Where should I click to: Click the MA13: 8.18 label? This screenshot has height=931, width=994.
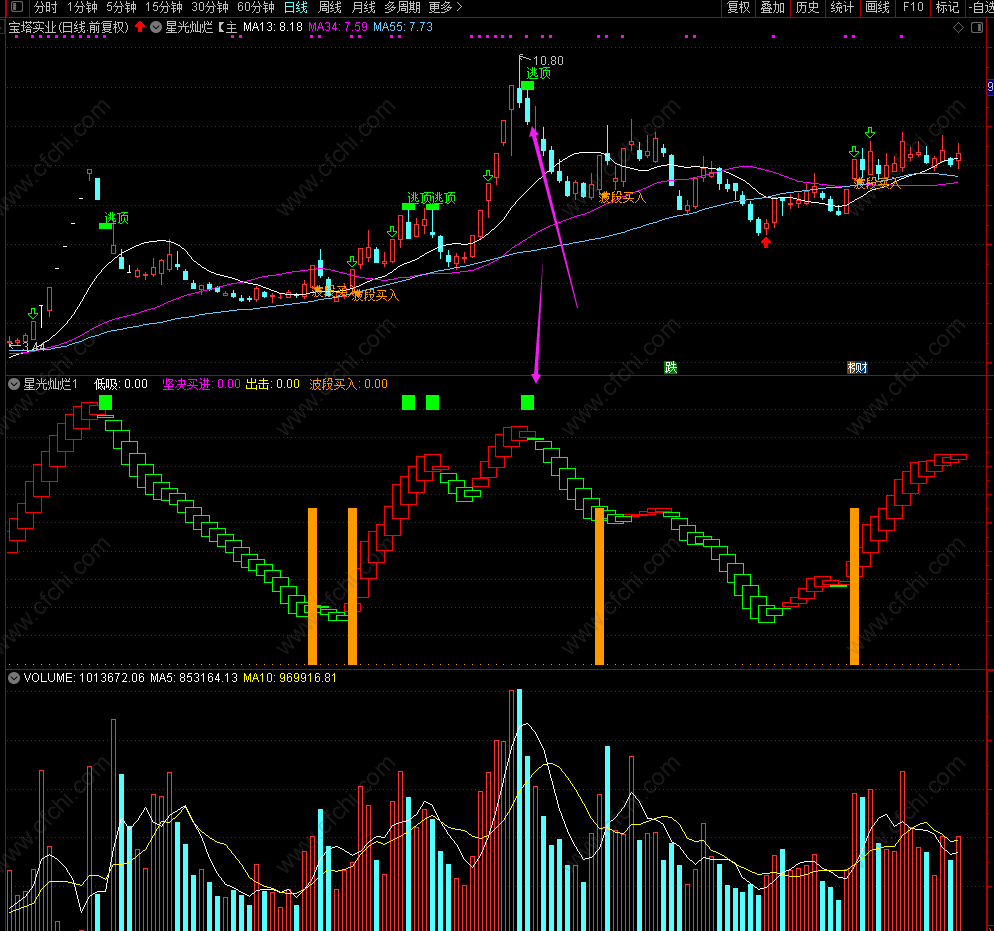273,27
